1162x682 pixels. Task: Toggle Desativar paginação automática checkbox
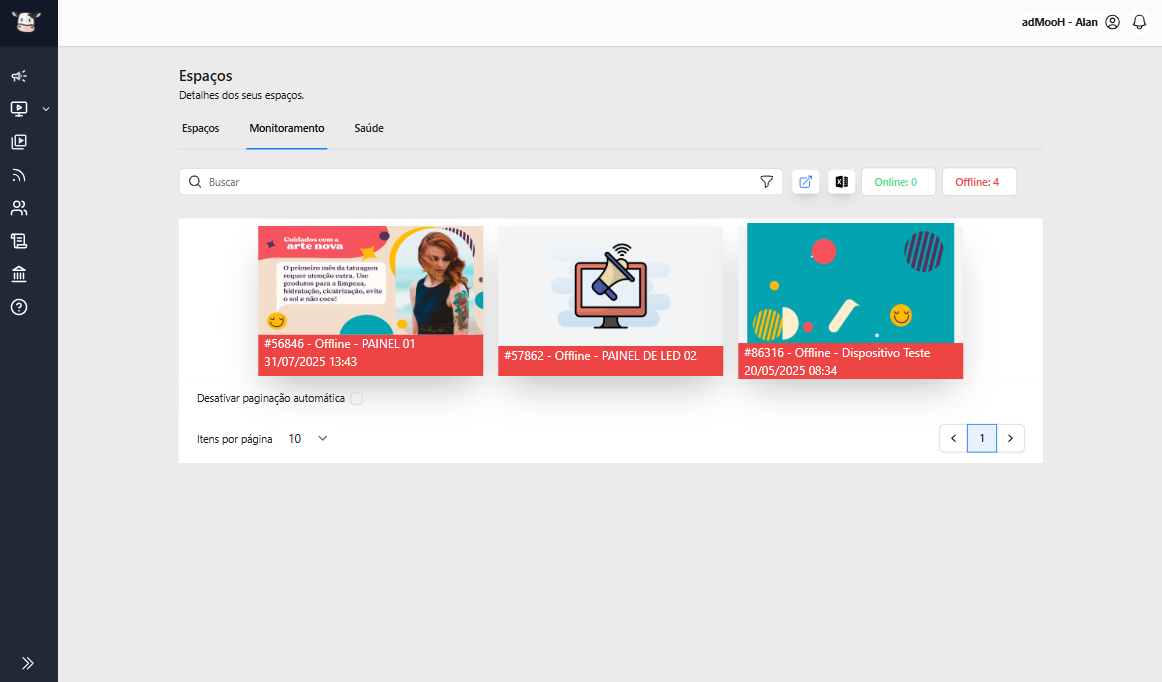[x=356, y=398]
